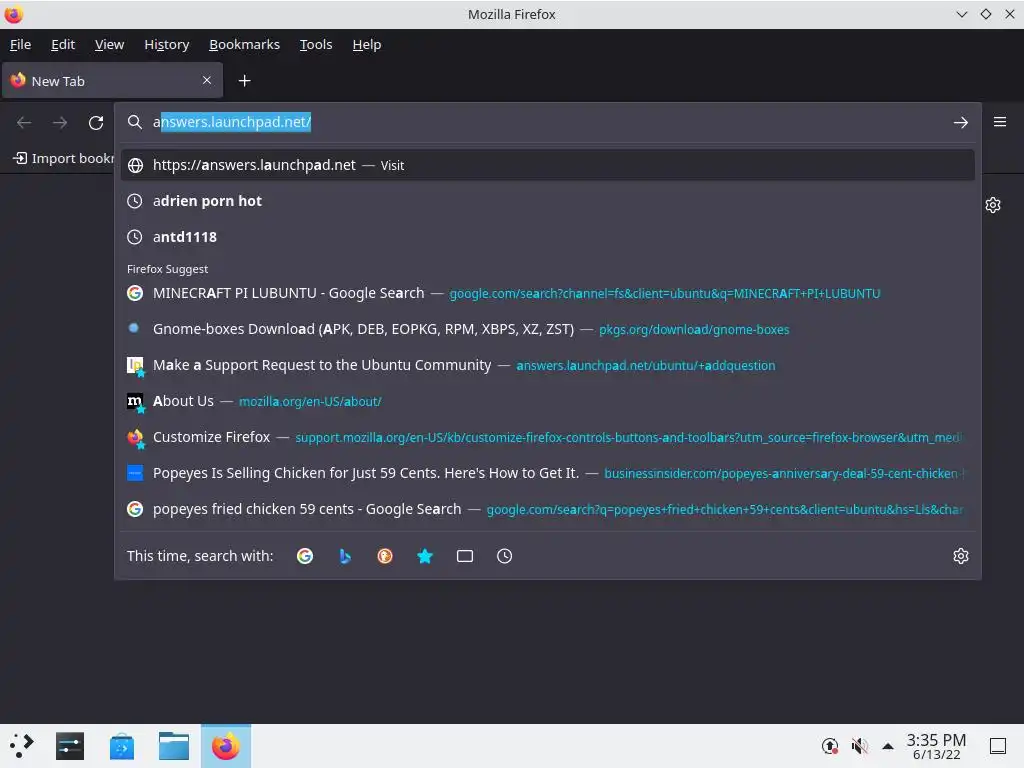1024x768 pixels.
Task: Open new tab page settings gear
Action: [993, 205]
